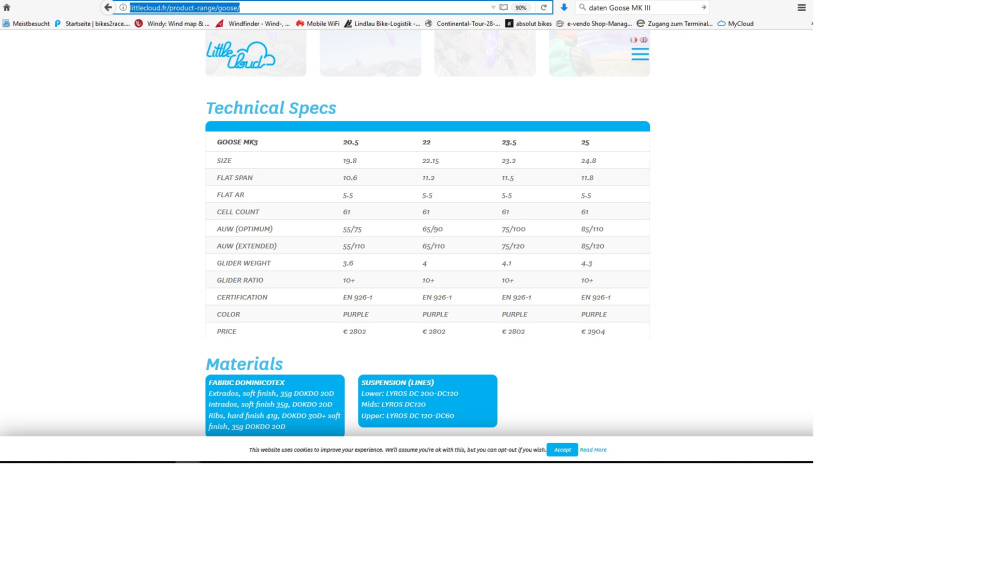The height and width of the screenshot is (563, 1000).
Task: Click the AUW (EXTENDED) row label
Action: click(x=247, y=246)
